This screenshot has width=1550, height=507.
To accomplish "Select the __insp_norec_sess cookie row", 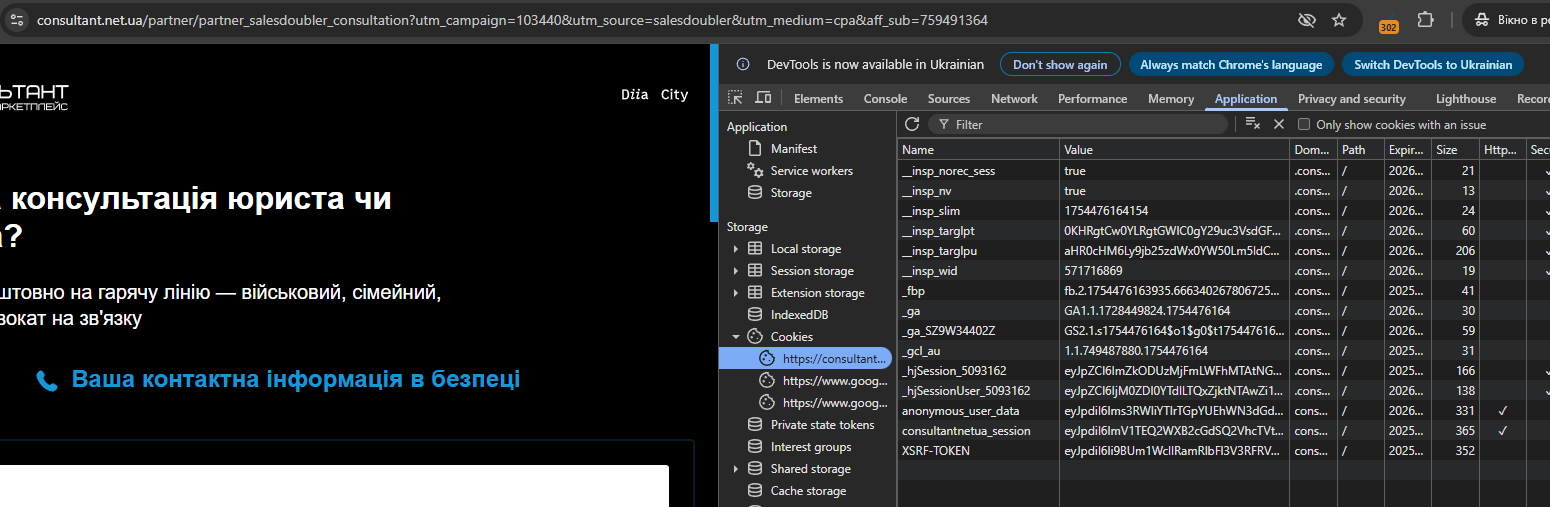I will [1223, 171].
